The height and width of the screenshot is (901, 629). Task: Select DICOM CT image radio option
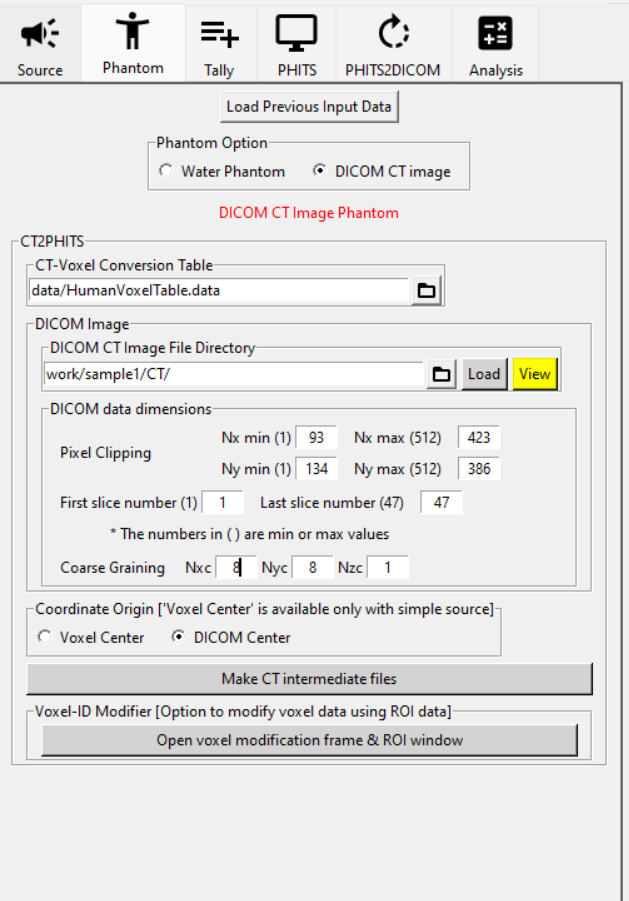click(x=319, y=171)
